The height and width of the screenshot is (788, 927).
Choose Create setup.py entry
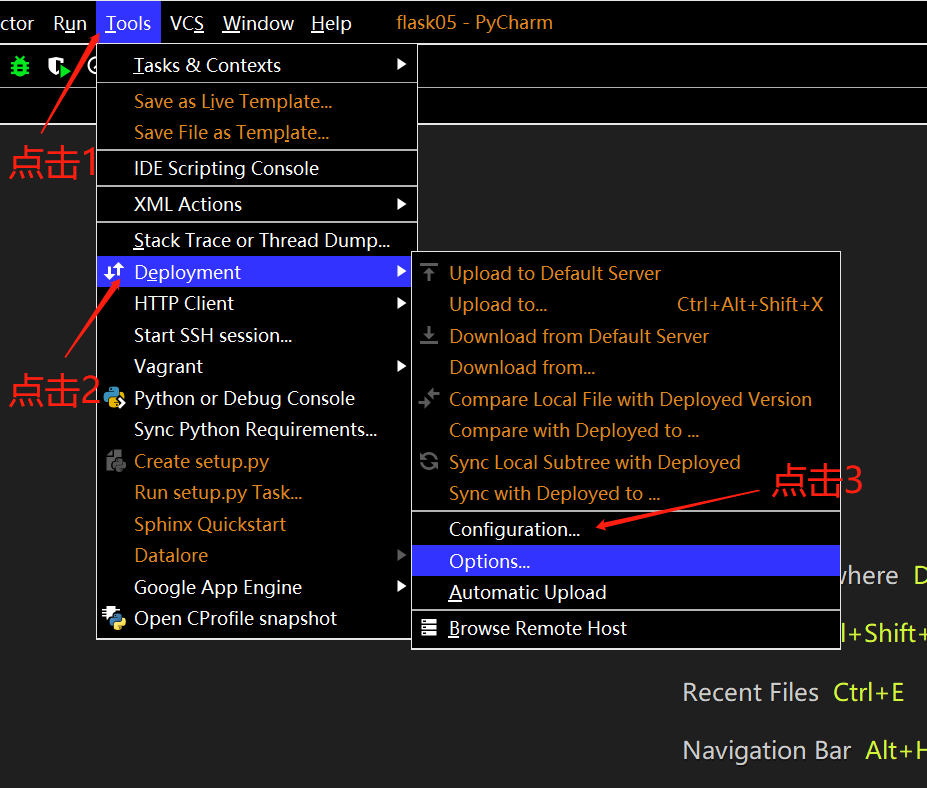254,461
